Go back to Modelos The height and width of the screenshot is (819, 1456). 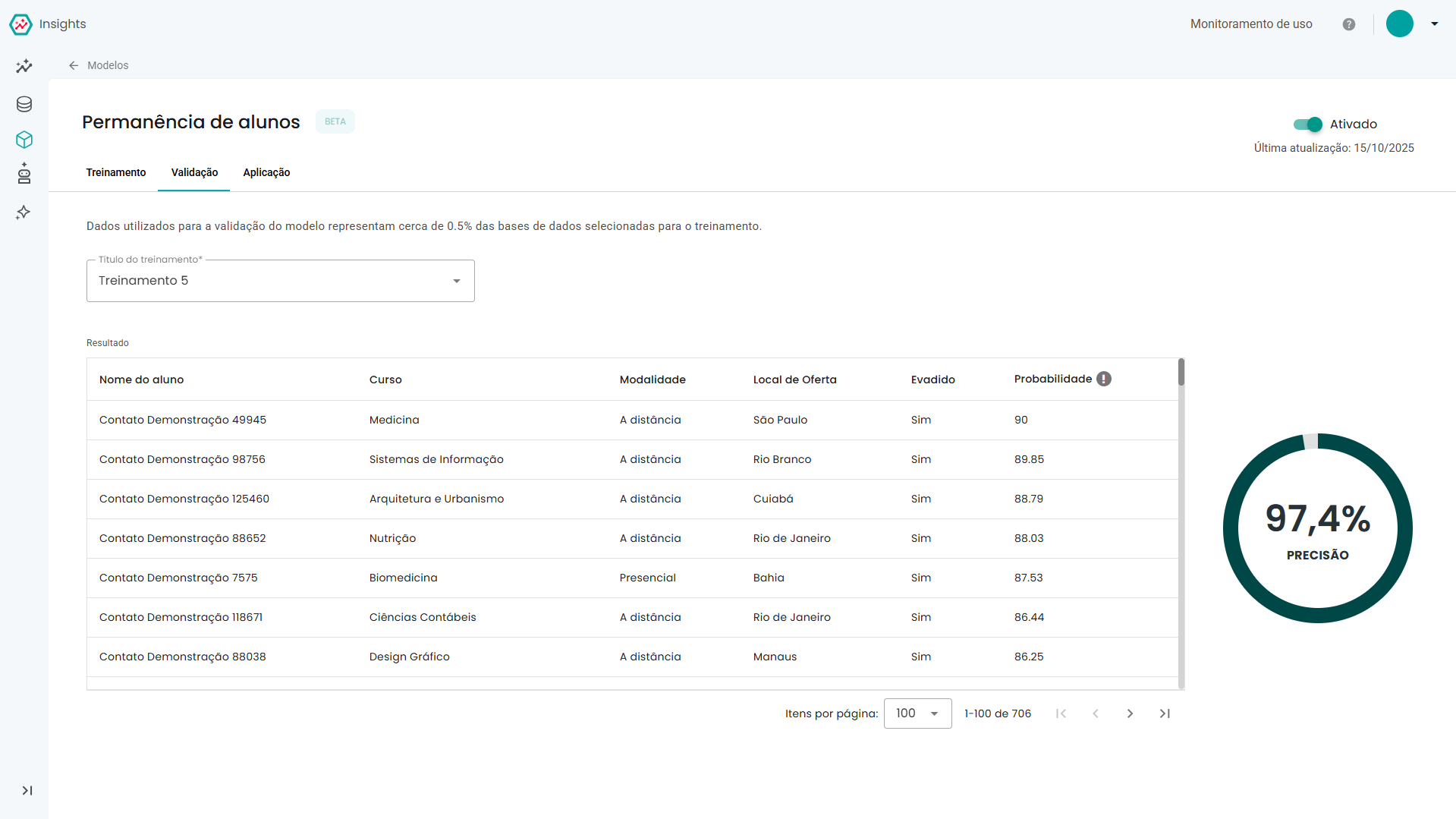108,65
